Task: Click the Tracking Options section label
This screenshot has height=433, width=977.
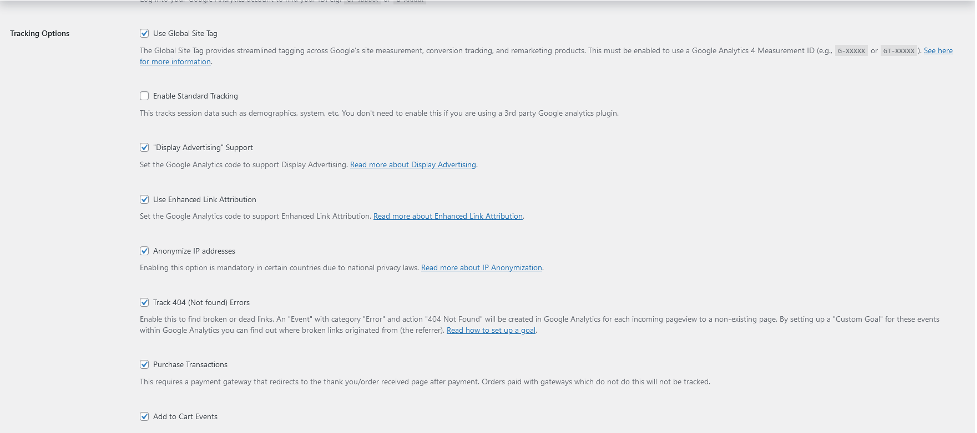Action: click(40, 34)
